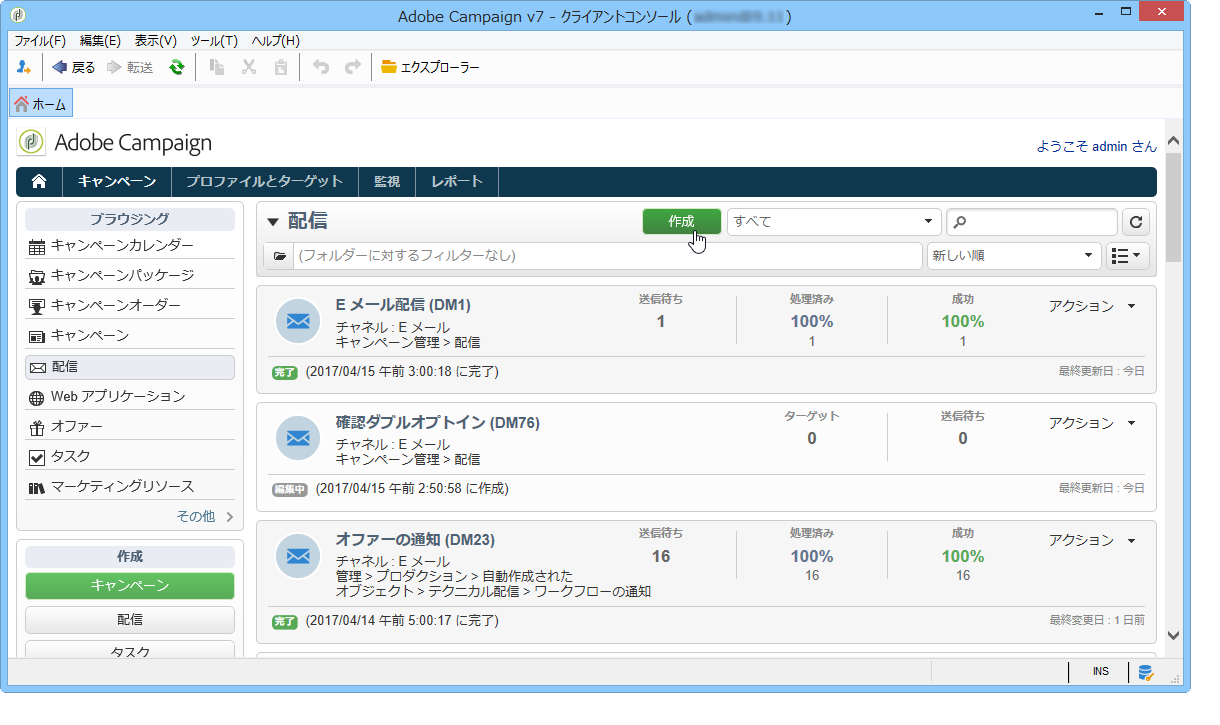Click the home icon in navigation bar
Screen dimensions: 1220x725
(39, 181)
